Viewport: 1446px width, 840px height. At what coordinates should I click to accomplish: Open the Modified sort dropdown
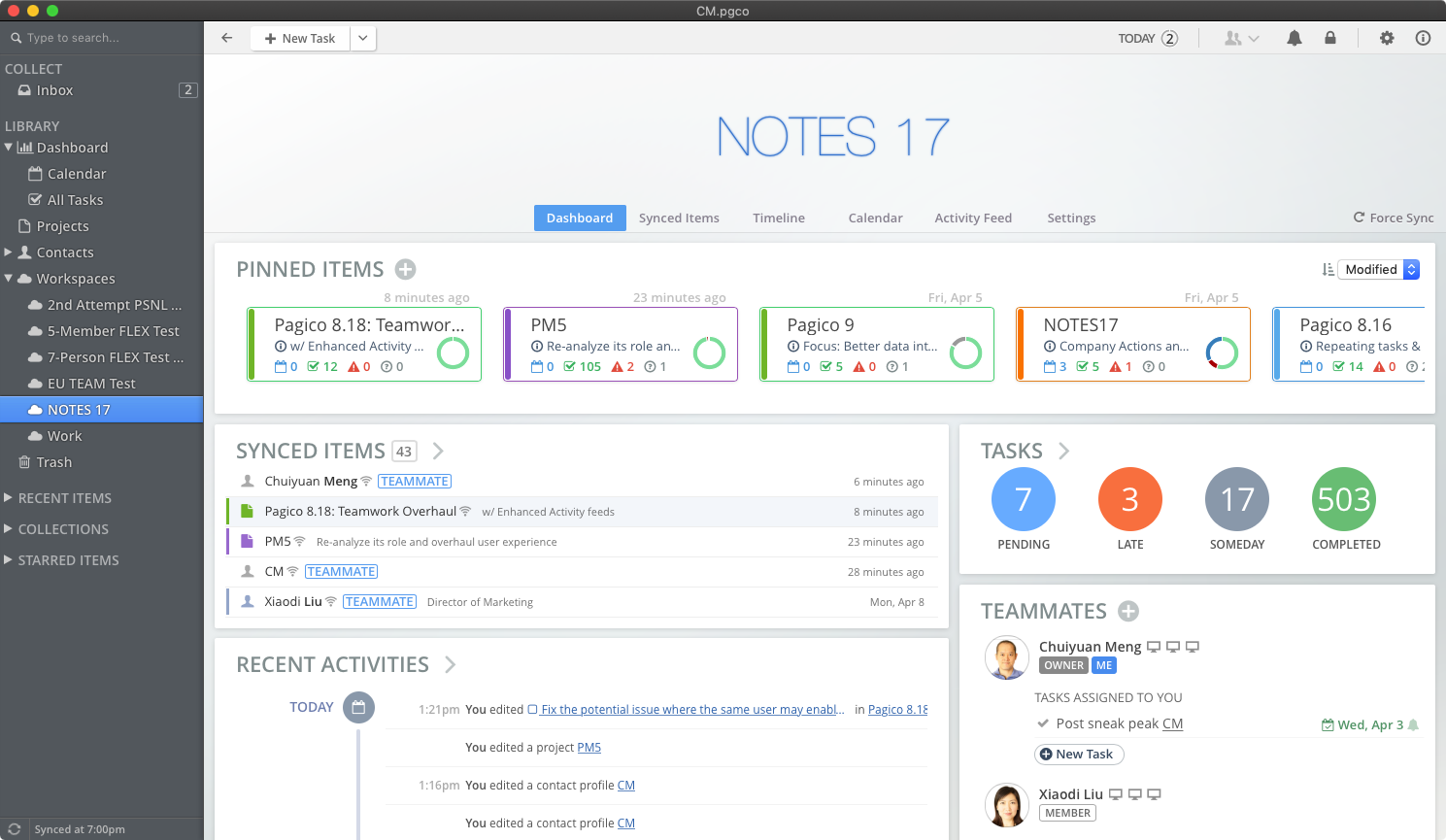pyautogui.click(x=1379, y=269)
